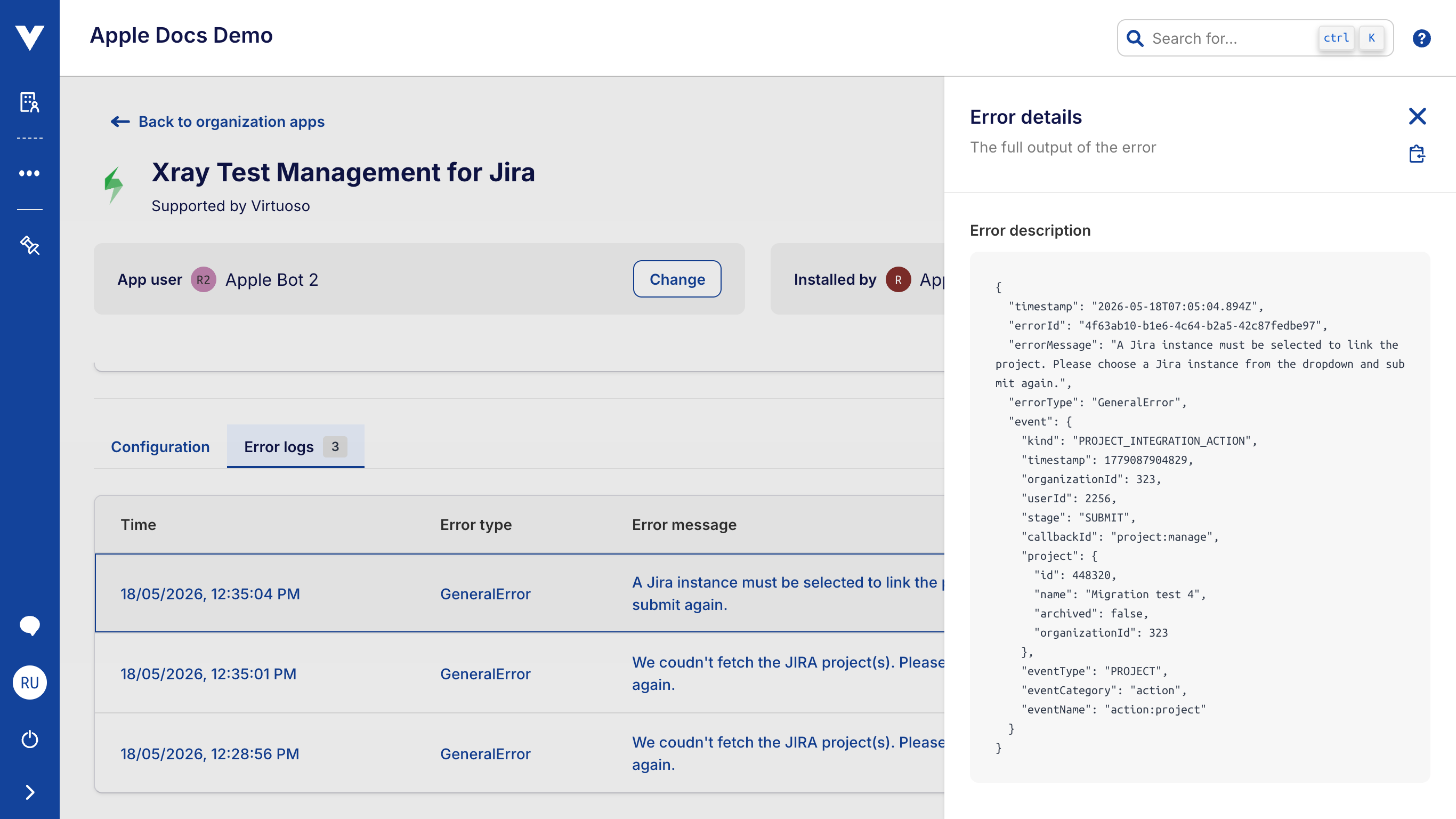Viewport: 1456px width, 819px height.
Task: Open the three-dots more menu in sidebar
Action: (29, 173)
